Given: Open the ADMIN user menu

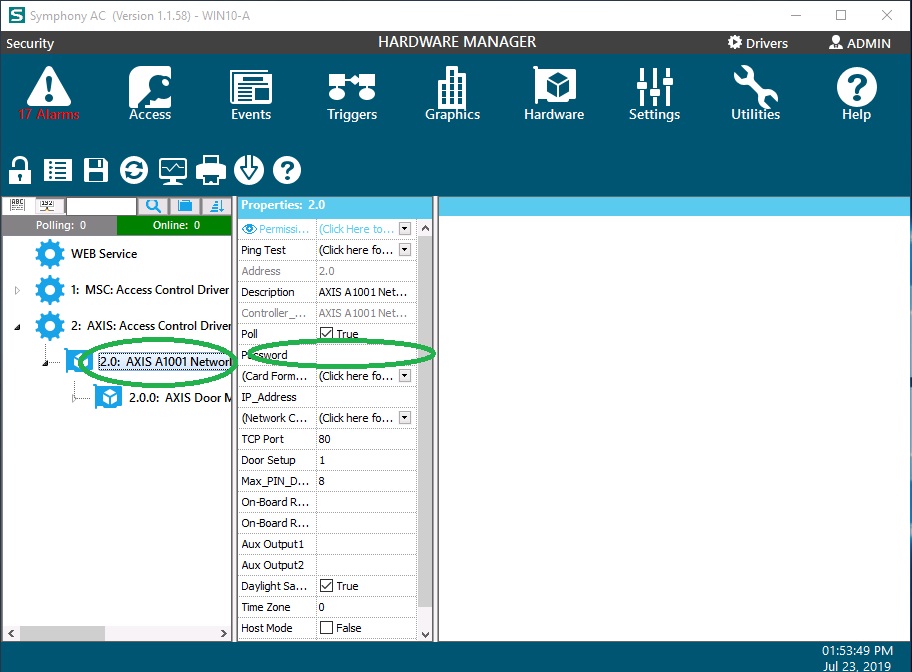Looking at the screenshot, I should coord(860,43).
